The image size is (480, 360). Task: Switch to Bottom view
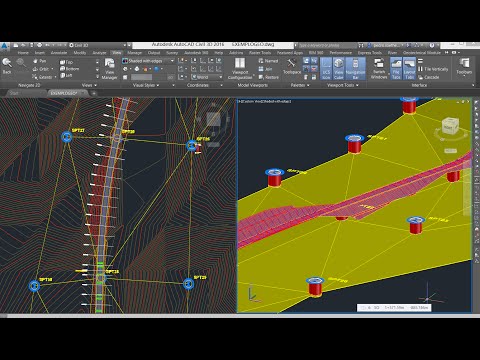click(x=69, y=69)
